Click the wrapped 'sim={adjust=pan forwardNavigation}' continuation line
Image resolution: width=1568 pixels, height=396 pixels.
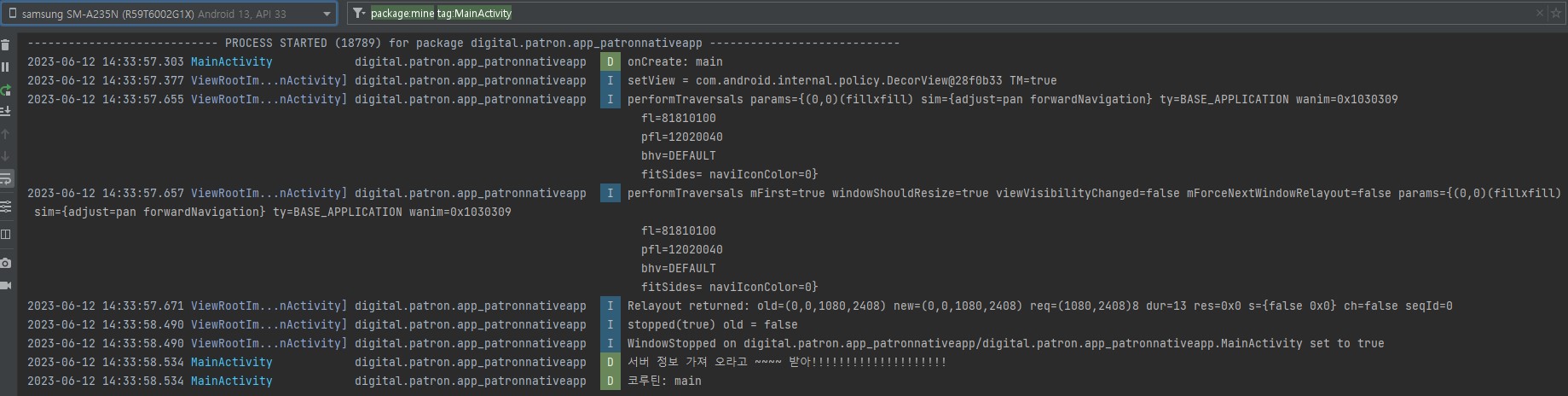[273, 212]
